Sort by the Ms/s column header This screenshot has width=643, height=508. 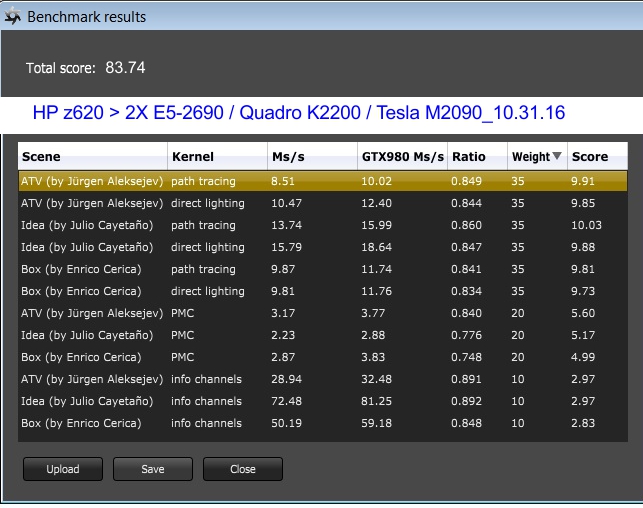[312, 156]
